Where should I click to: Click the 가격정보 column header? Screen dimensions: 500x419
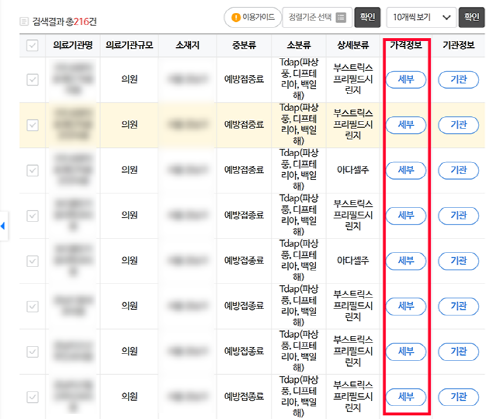tap(406, 45)
